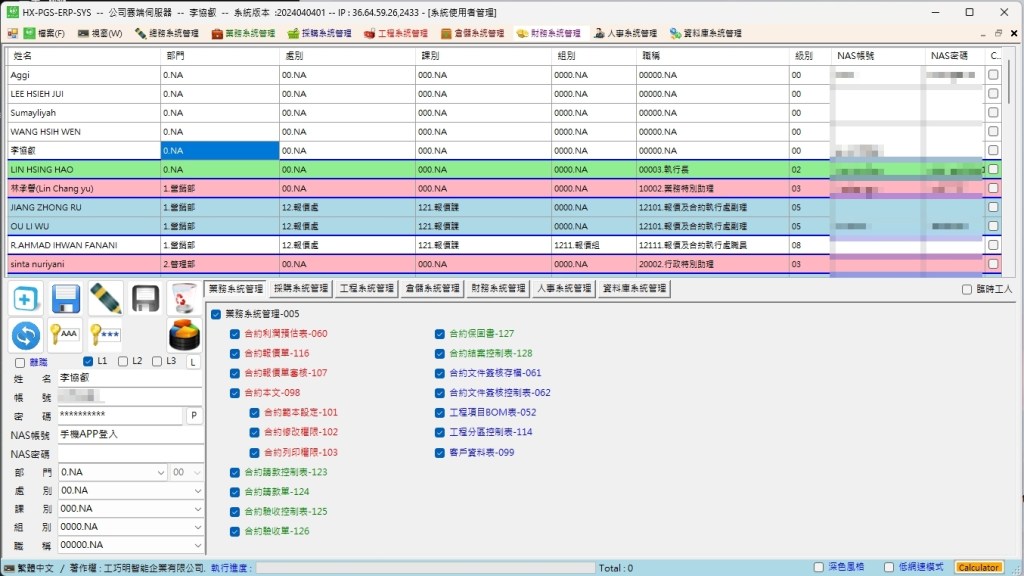Image resolution: width=1024 pixels, height=576 pixels.
Task: Click the blue circular refresh icon
Action: click(x=26, y=336)
